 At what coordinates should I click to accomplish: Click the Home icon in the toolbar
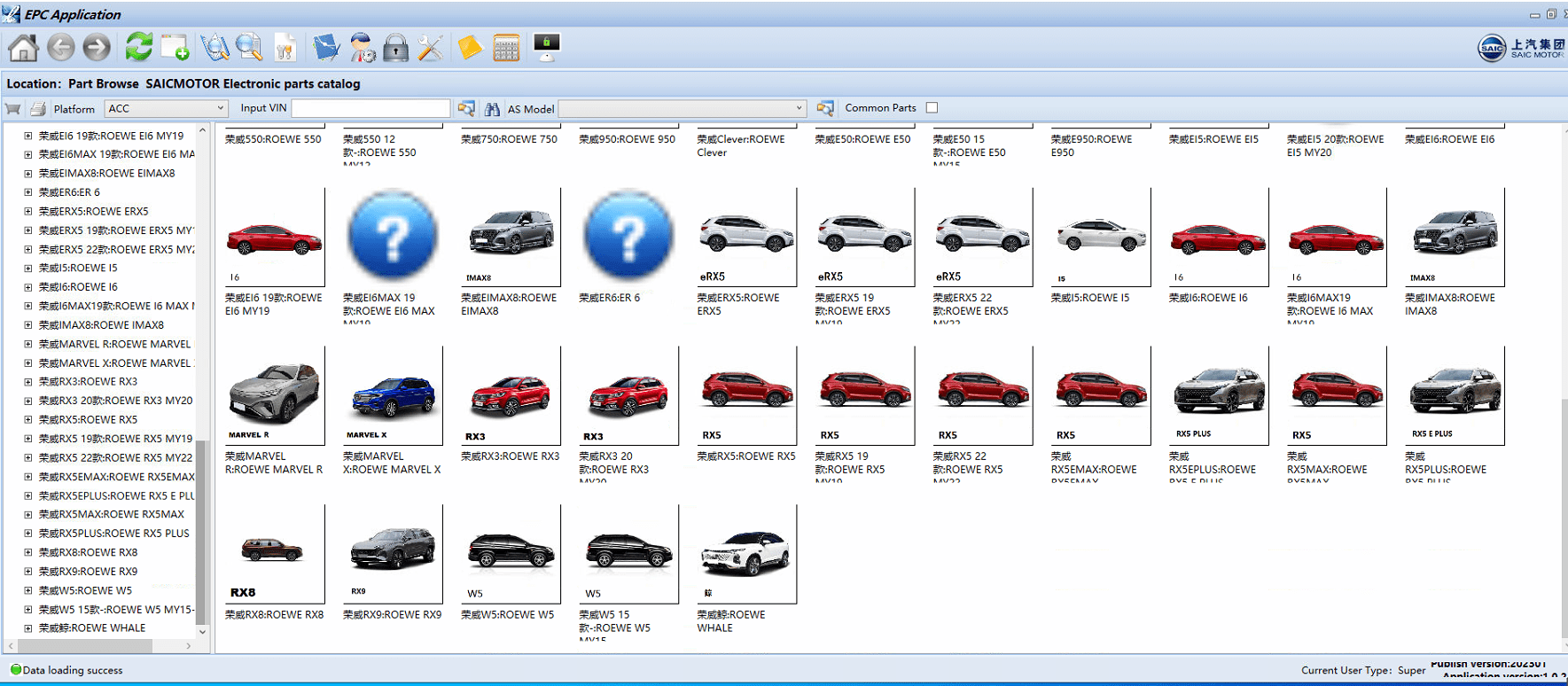point(23,47)
